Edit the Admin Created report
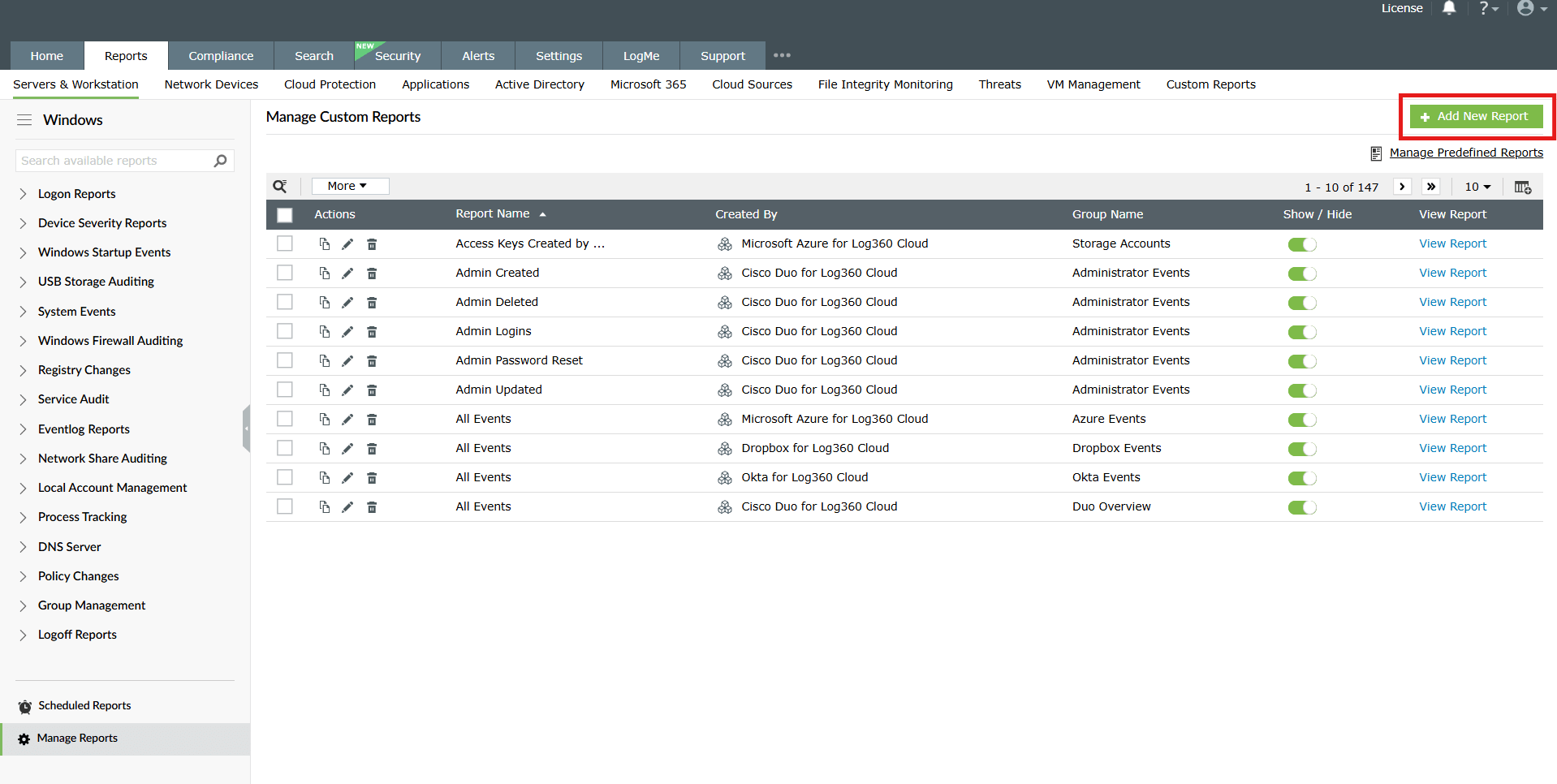 point(347,274)
